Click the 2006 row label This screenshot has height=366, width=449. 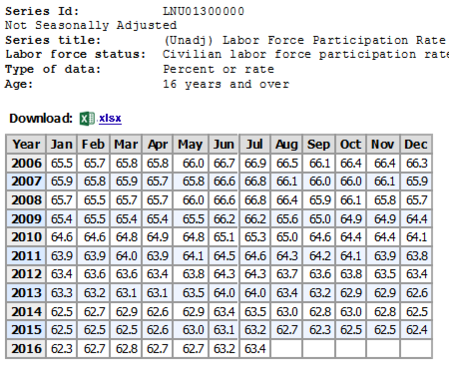(x=26, y=163)
